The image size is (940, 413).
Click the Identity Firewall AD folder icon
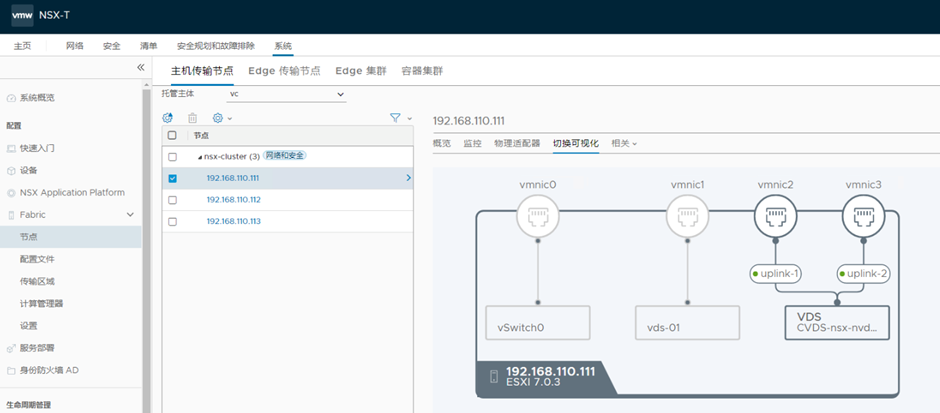[11, 370]
